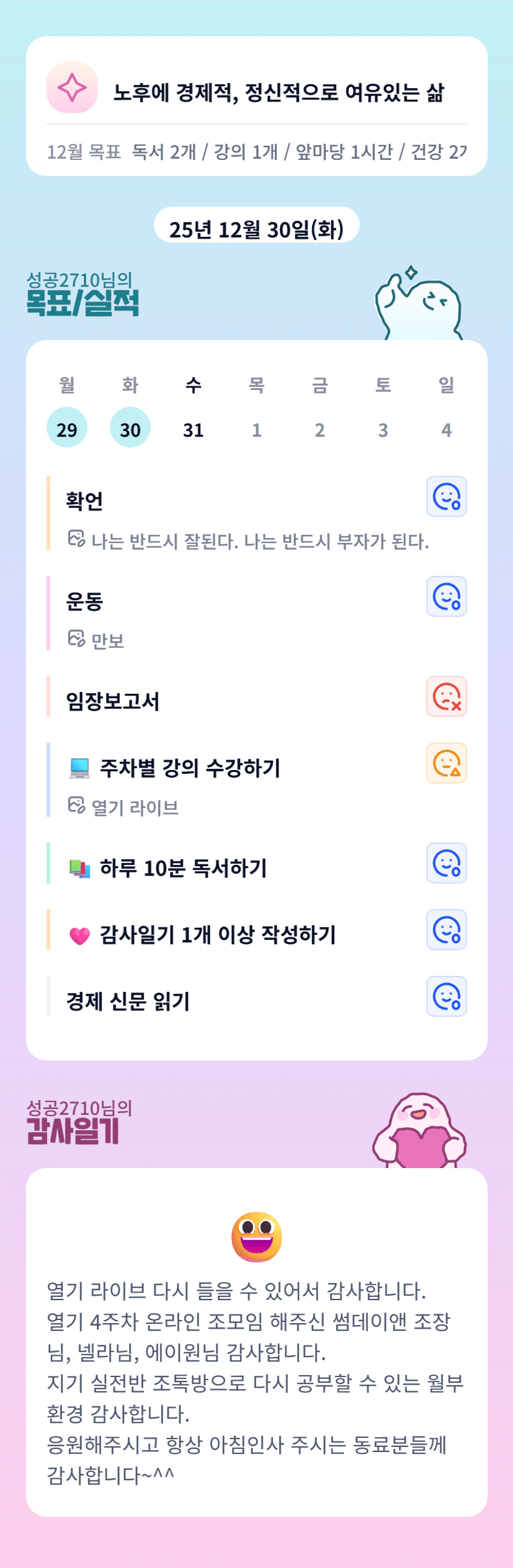
Task: Select Wednesday 31 in the week calendar
Action: pos(194,428)
